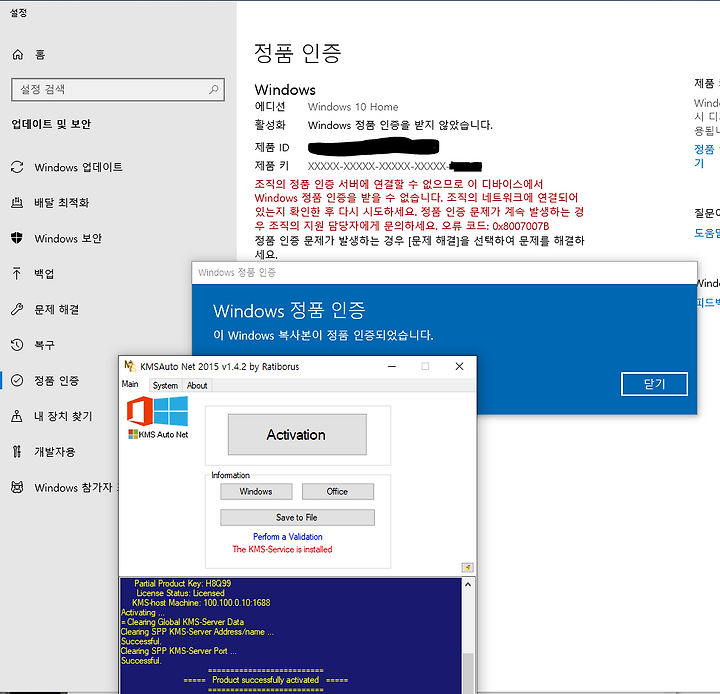Click 백업 label in sidebar

[44, 274]
